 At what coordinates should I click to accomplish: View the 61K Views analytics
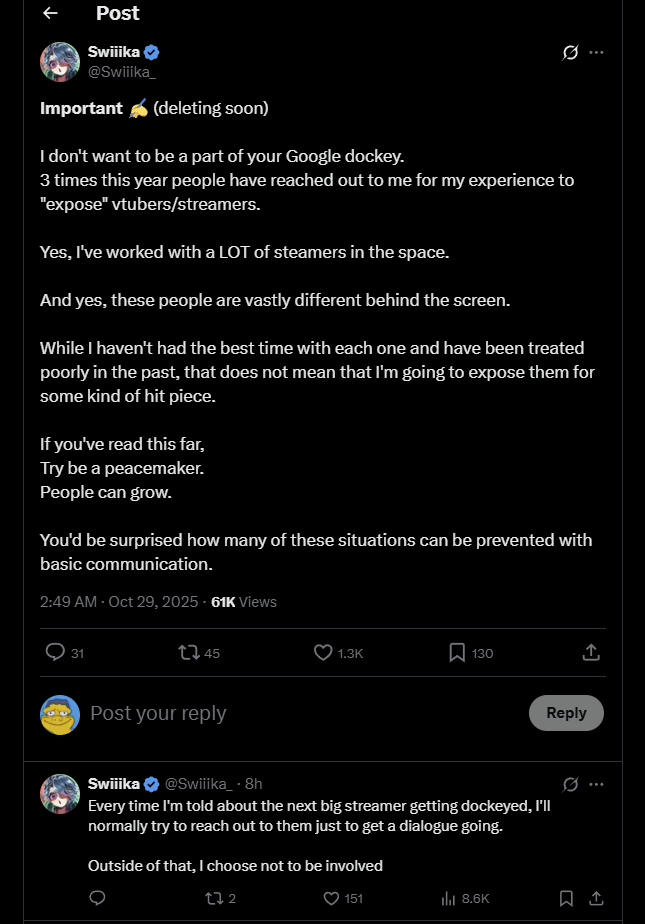pyautogui.click(x=244, y=602)
